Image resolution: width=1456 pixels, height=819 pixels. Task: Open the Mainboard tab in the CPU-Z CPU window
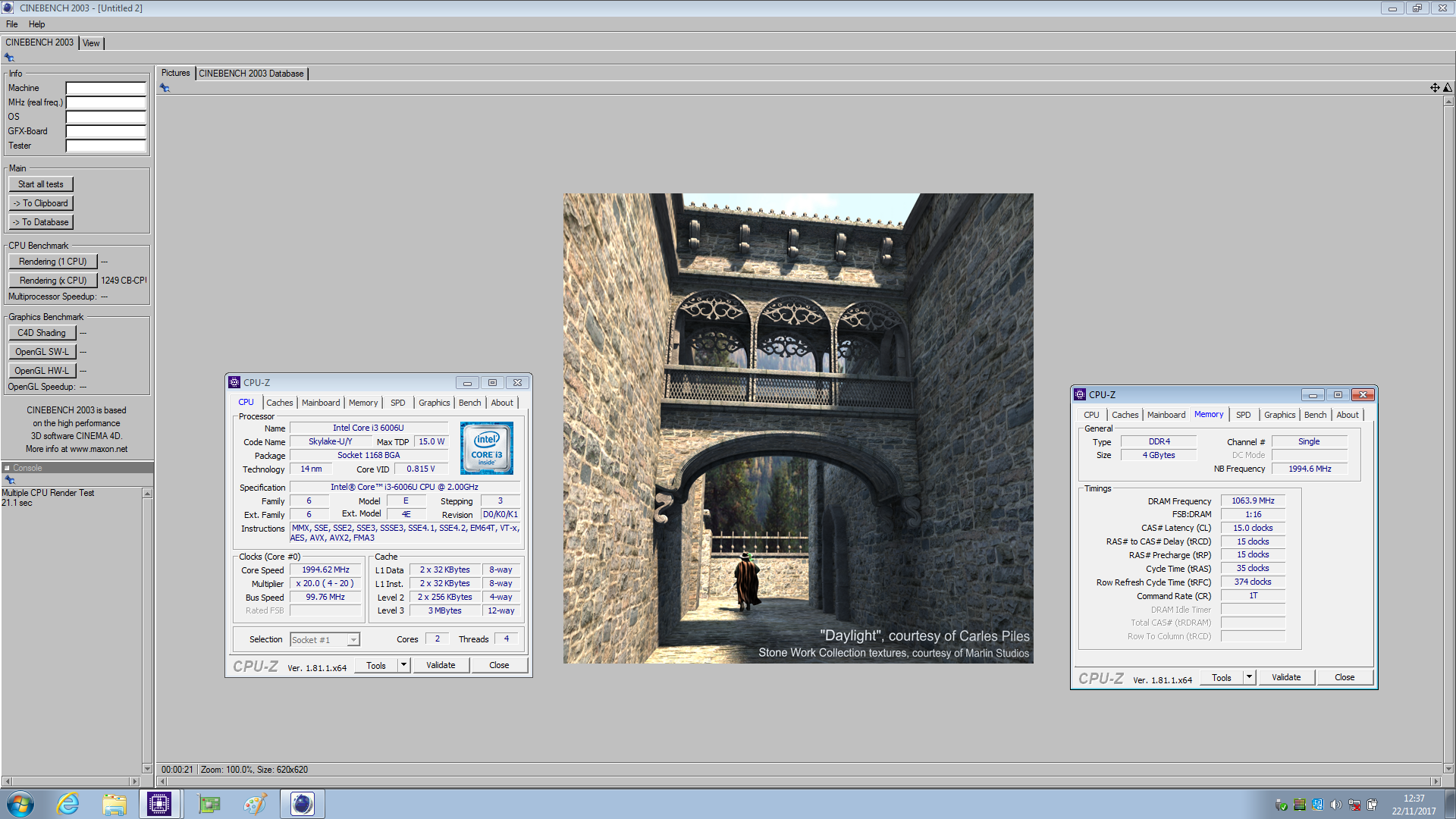pos(321,403)
